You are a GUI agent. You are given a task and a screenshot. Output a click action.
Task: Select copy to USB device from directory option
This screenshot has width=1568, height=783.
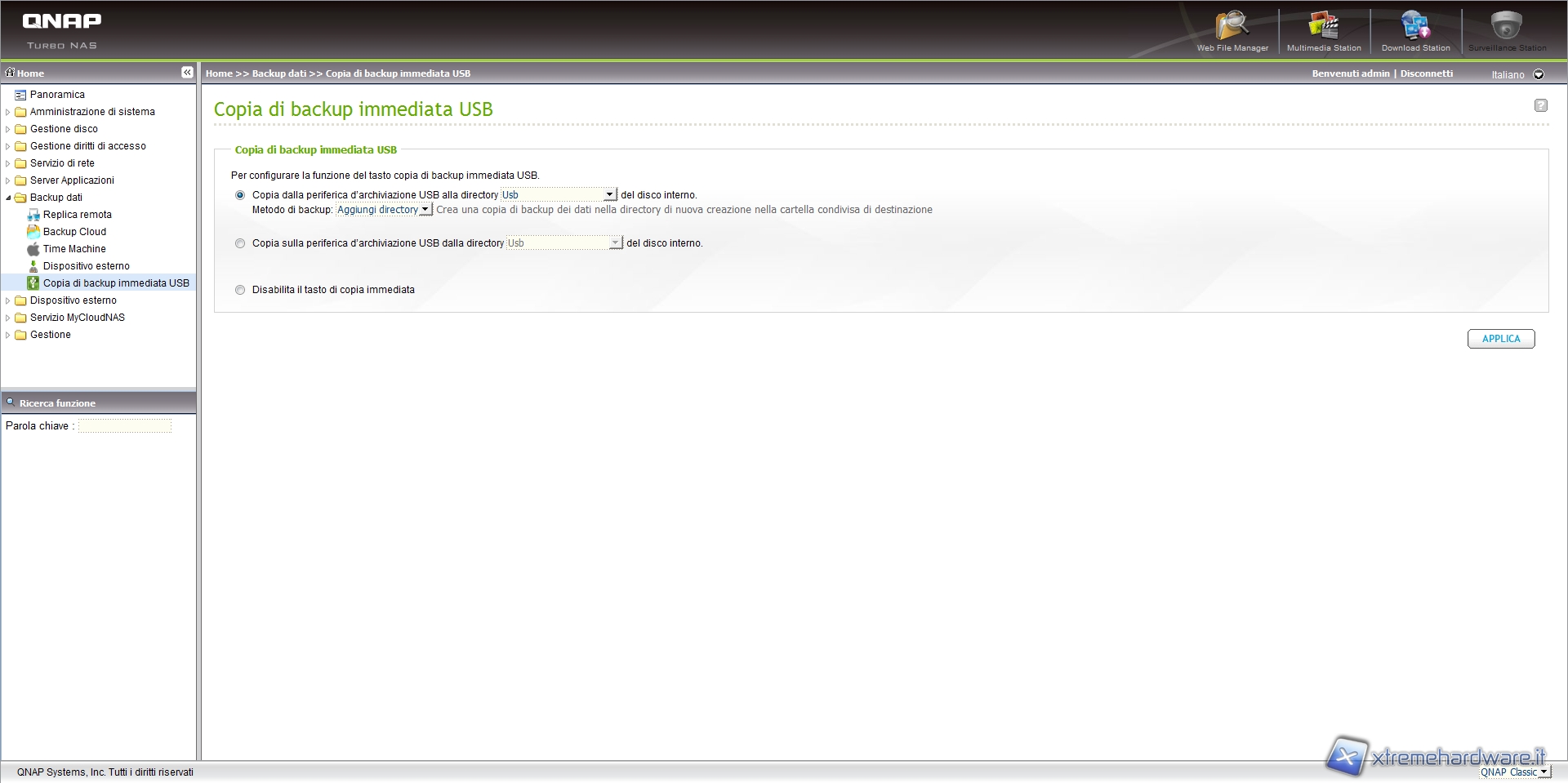click(240, 243)
